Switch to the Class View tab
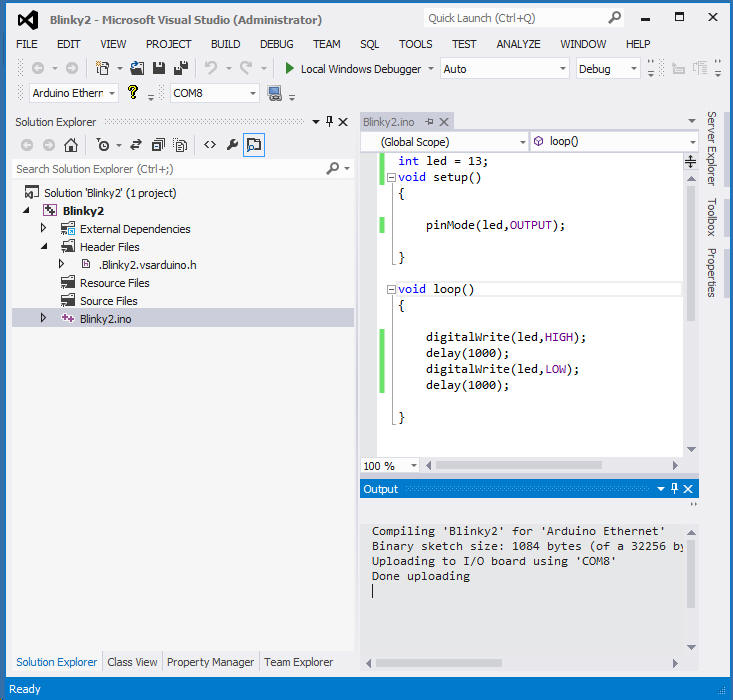The width and height of the screenshot is (733, 700). (132, 662)
